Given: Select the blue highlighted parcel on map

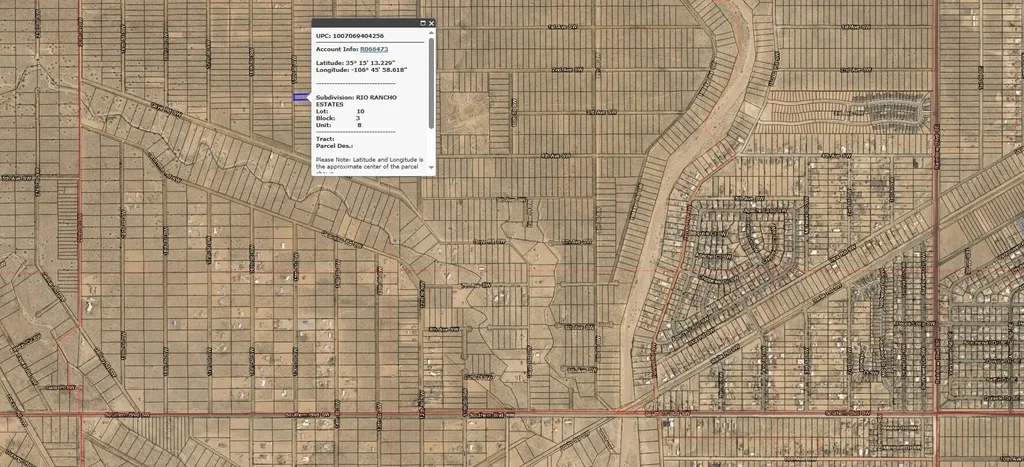Looking at the screenshot, I should point(300,96).
